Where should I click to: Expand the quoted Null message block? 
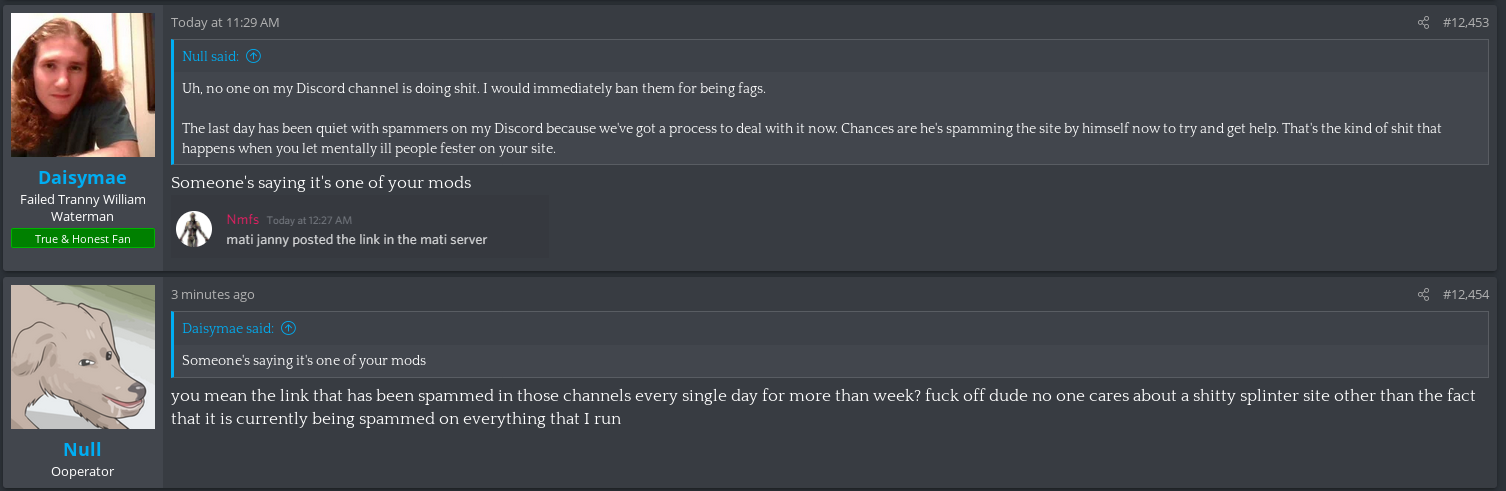coord(831,118)
